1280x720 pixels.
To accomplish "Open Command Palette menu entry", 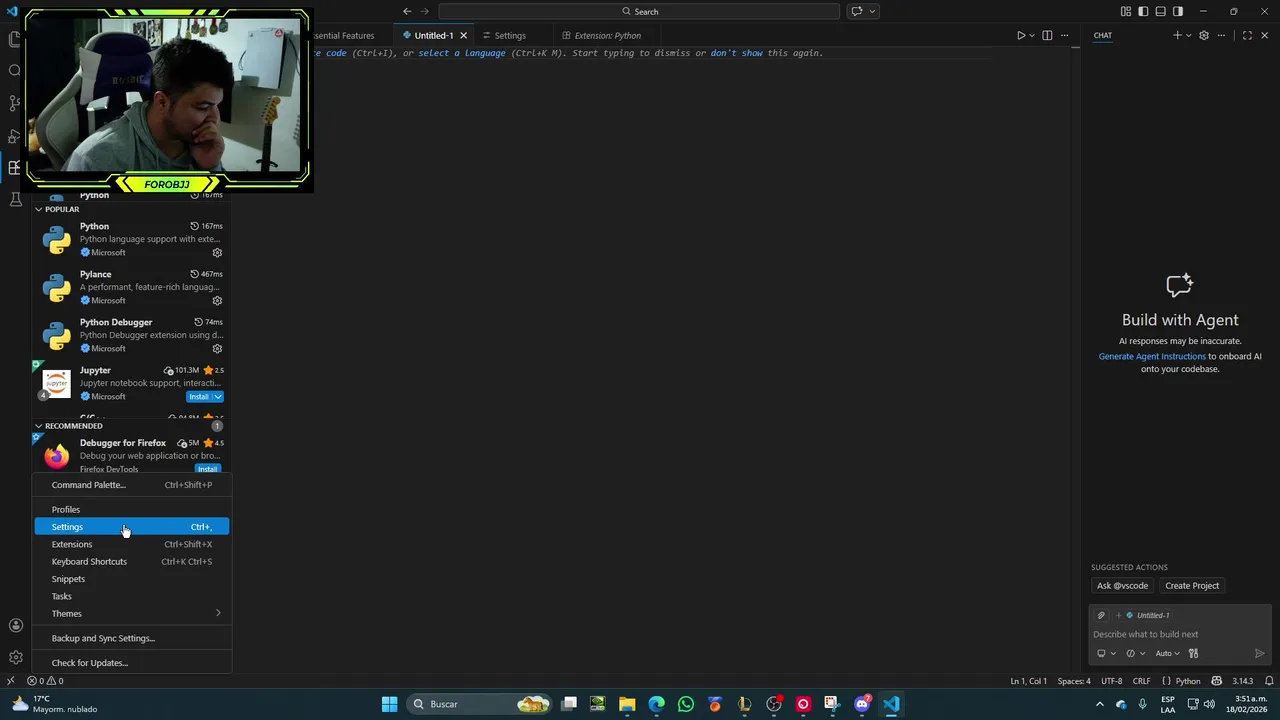I will [132, 485].
